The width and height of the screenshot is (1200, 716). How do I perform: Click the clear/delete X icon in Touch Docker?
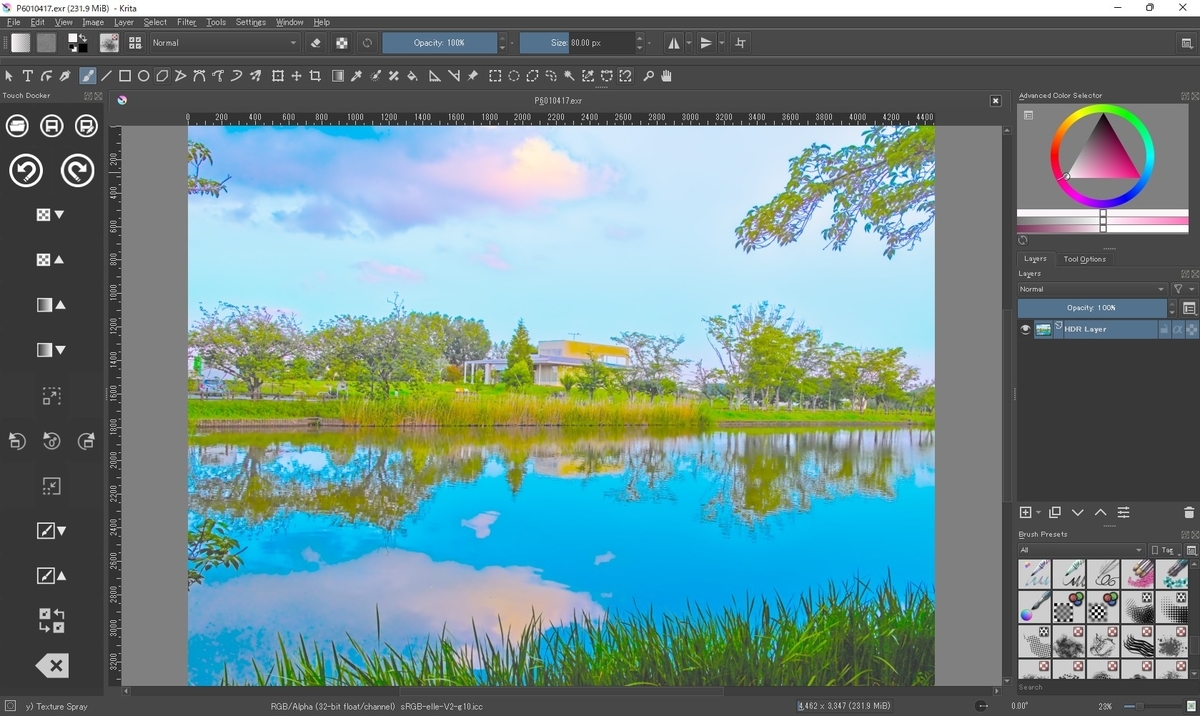click(x=52, y=665)
